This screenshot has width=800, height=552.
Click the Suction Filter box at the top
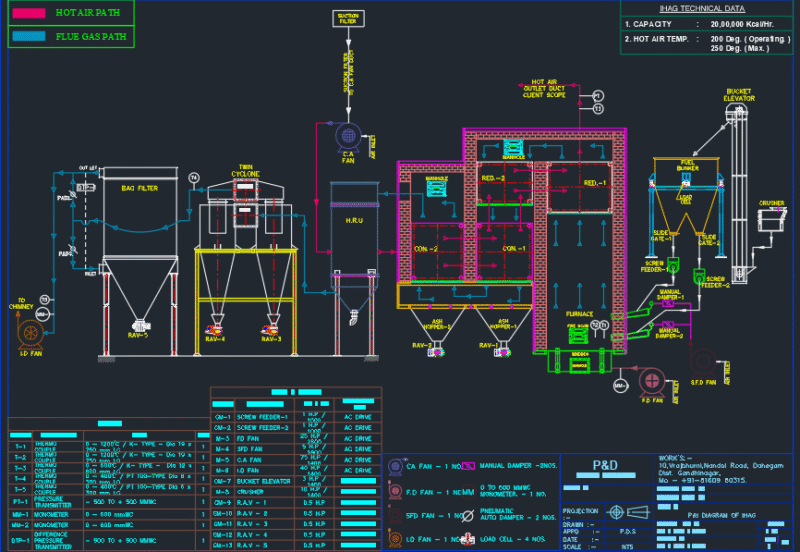pos(348,19)
